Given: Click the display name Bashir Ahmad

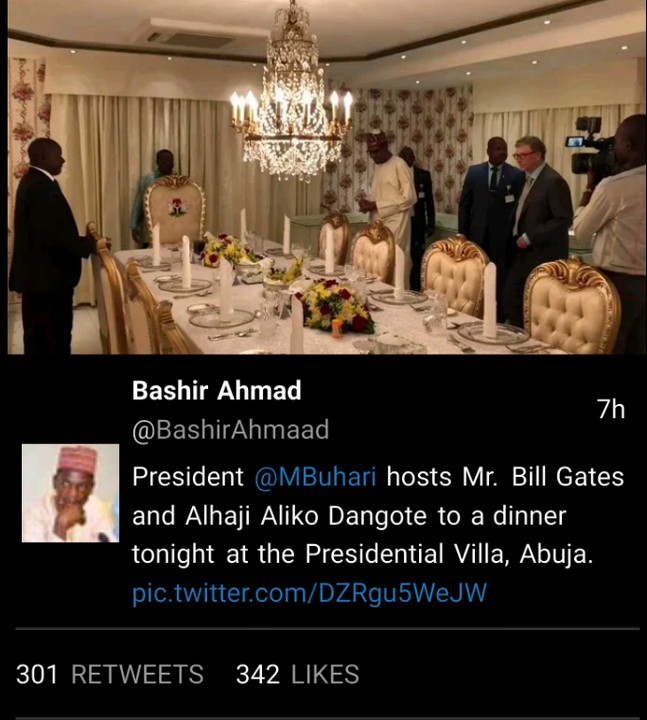Looking at the screenshot, I should pyautogui.click(x=216, y=391).
